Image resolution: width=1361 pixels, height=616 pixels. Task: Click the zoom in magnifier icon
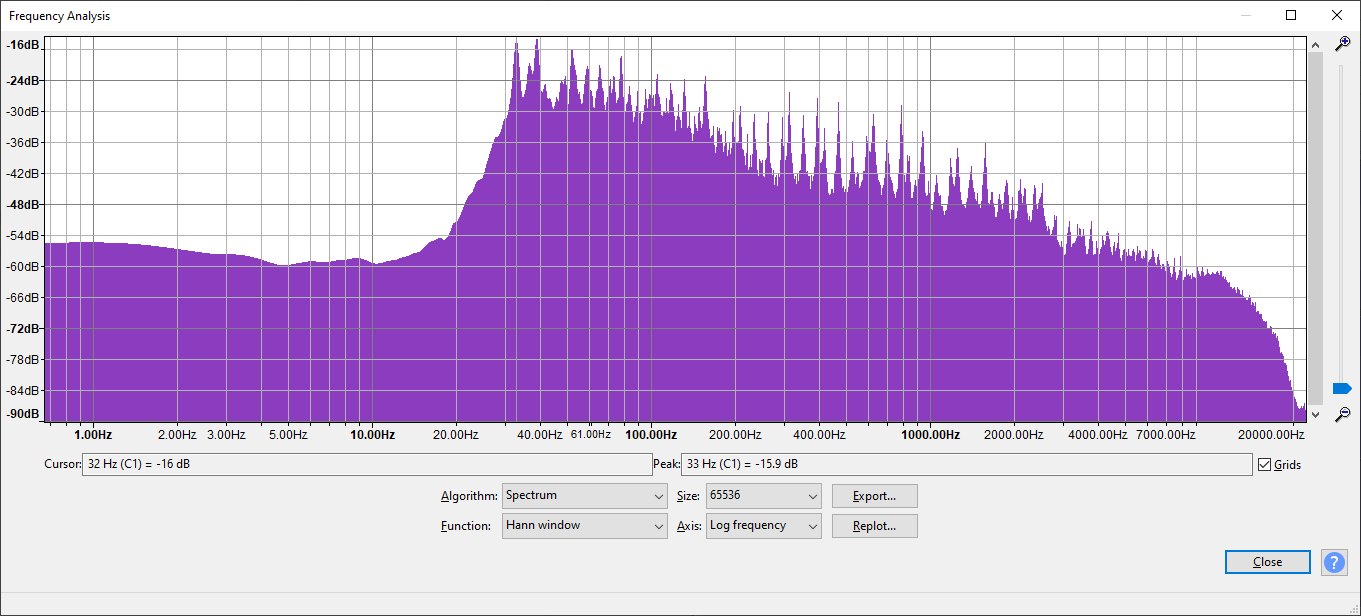[x=1343, y=43]
